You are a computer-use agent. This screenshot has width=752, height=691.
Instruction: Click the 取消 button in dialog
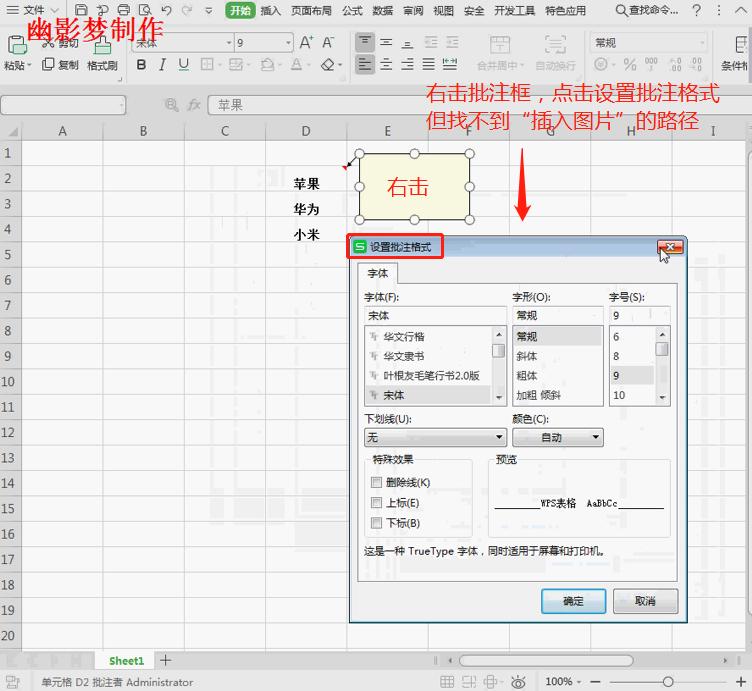(646, 601)
